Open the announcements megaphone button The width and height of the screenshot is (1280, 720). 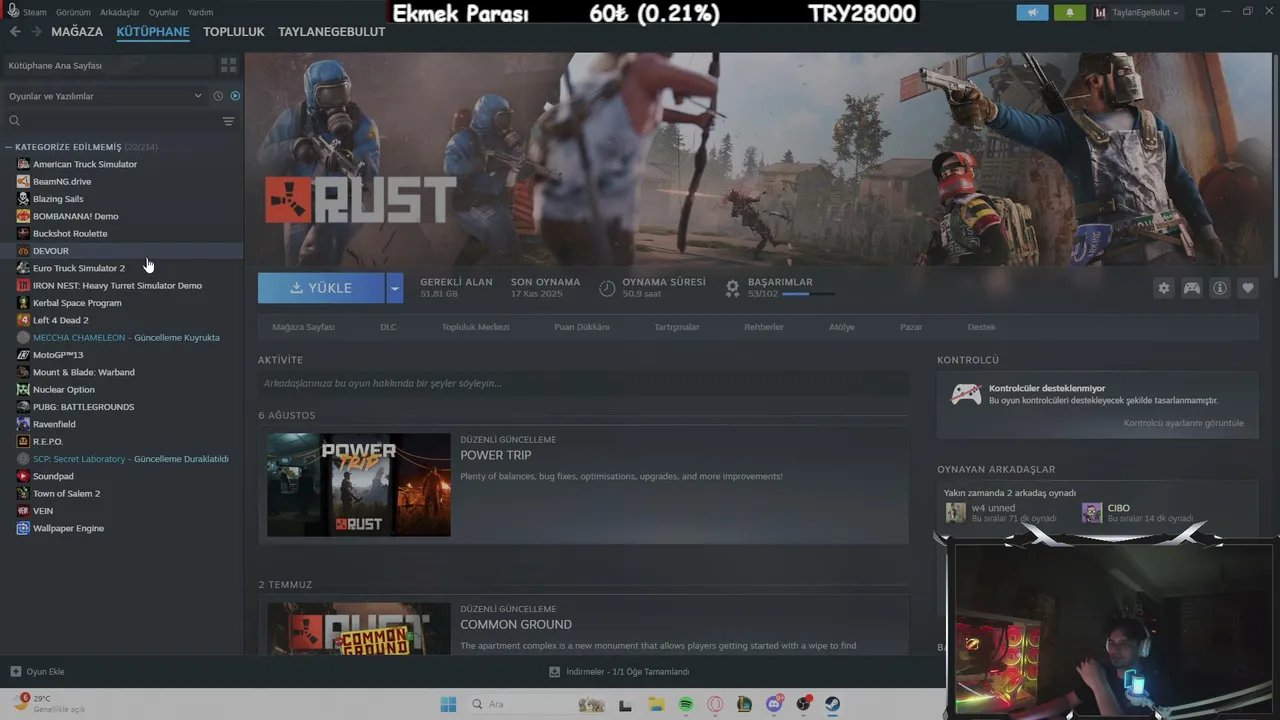click(1033, 13)
